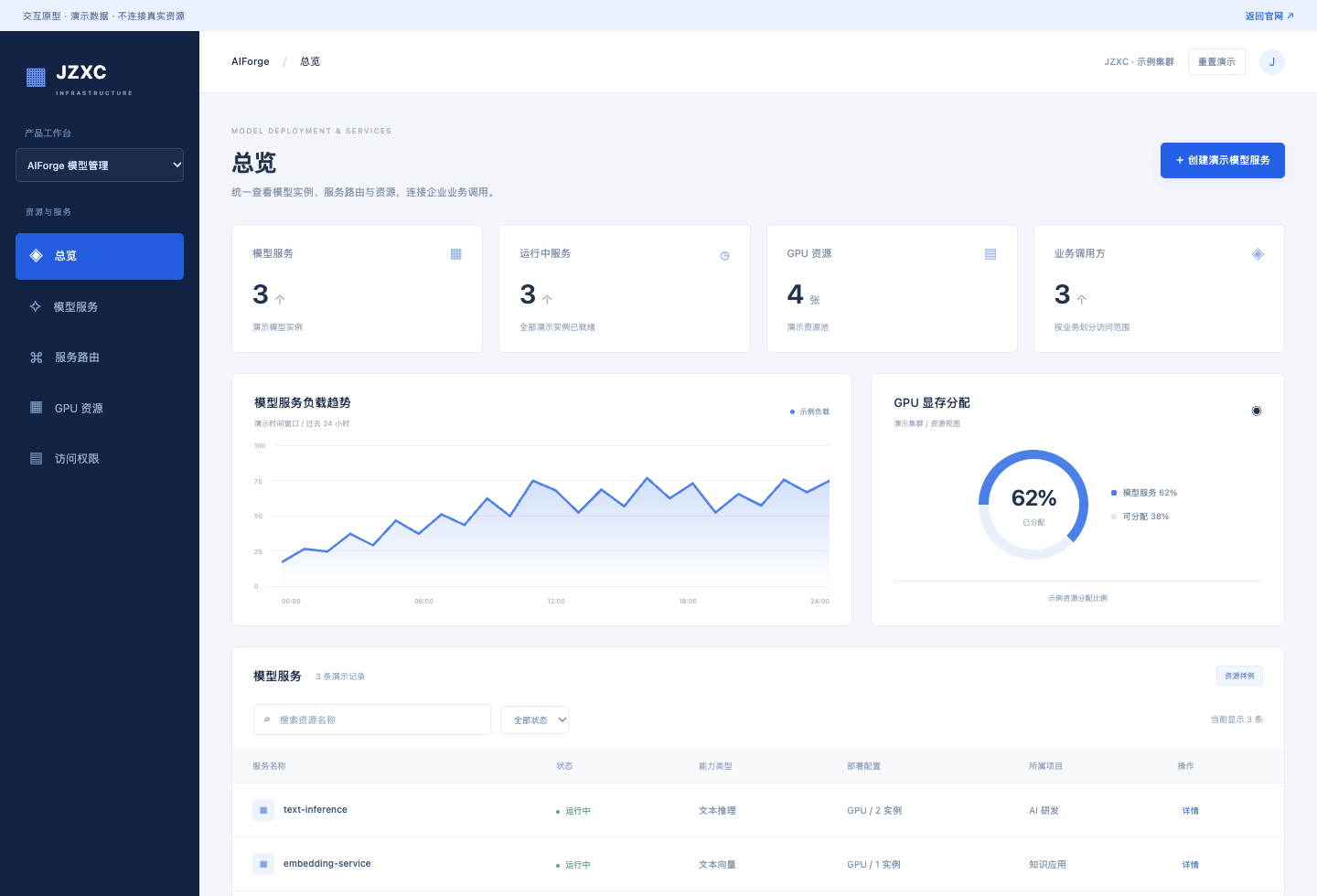Navigate to 服务路由 in the sidebar

100,357
